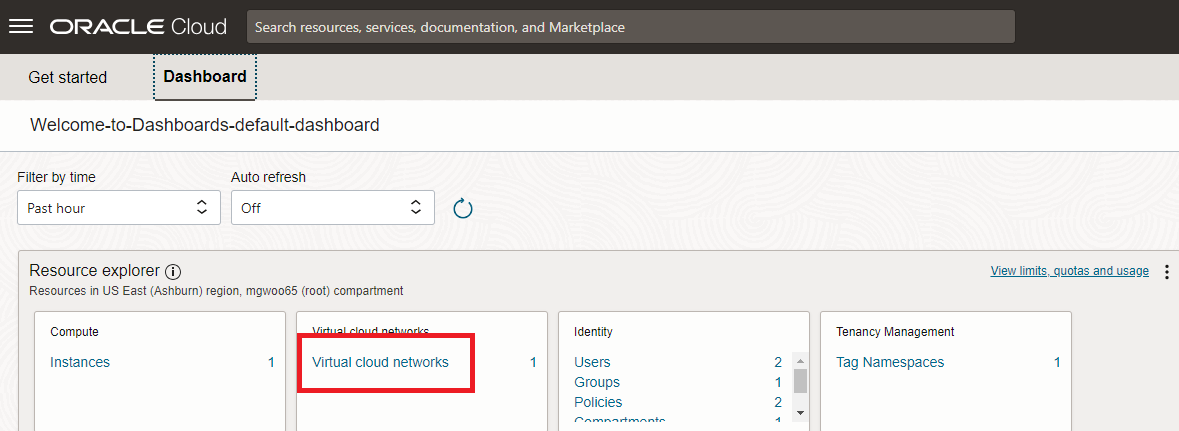Click the dashboard refresh icon

coord(462,208)
